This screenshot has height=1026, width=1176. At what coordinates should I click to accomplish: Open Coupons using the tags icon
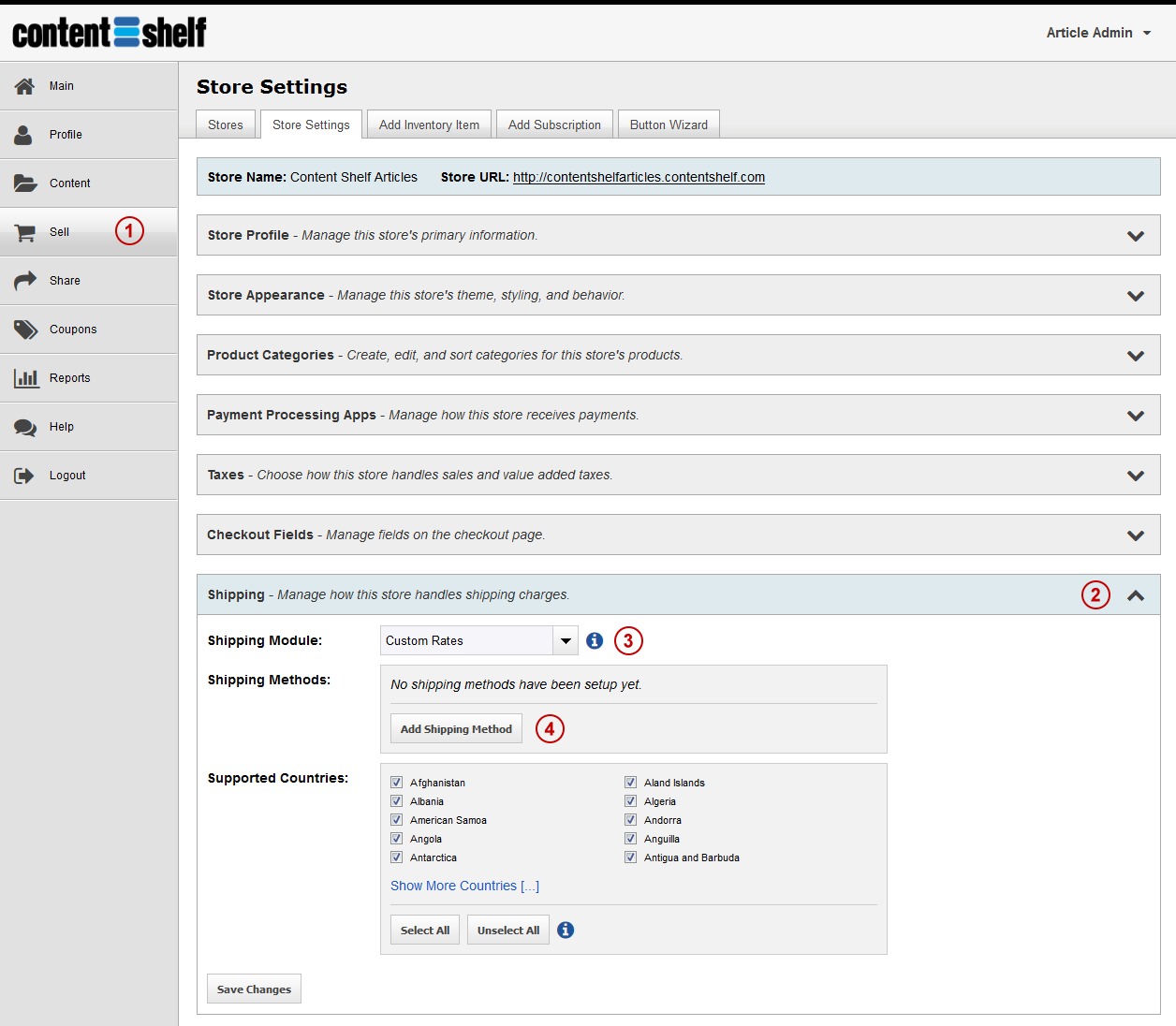25,330
